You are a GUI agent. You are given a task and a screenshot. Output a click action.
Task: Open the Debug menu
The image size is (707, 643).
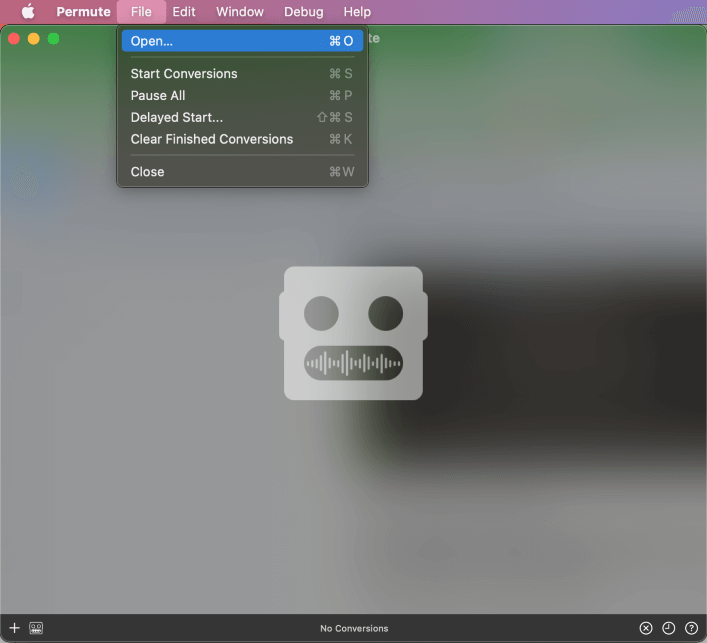pyautogui.click(x=303, y=11)
